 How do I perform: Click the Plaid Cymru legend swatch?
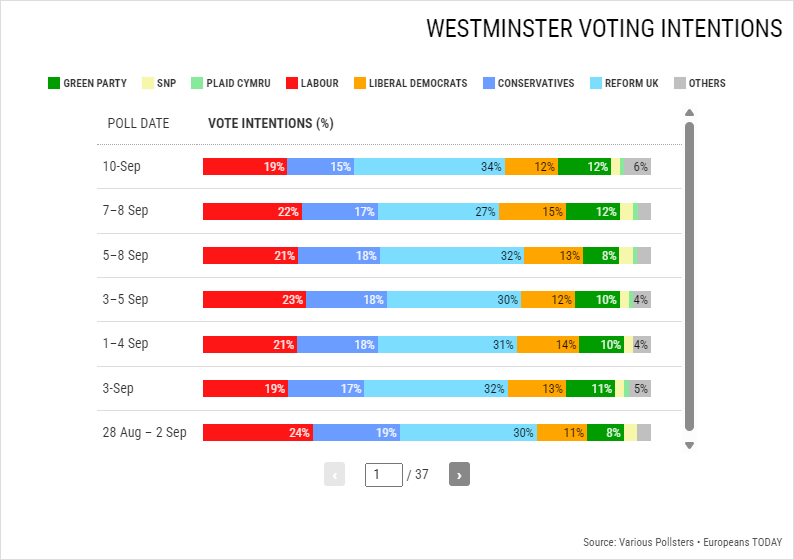[x=197, y=83]
